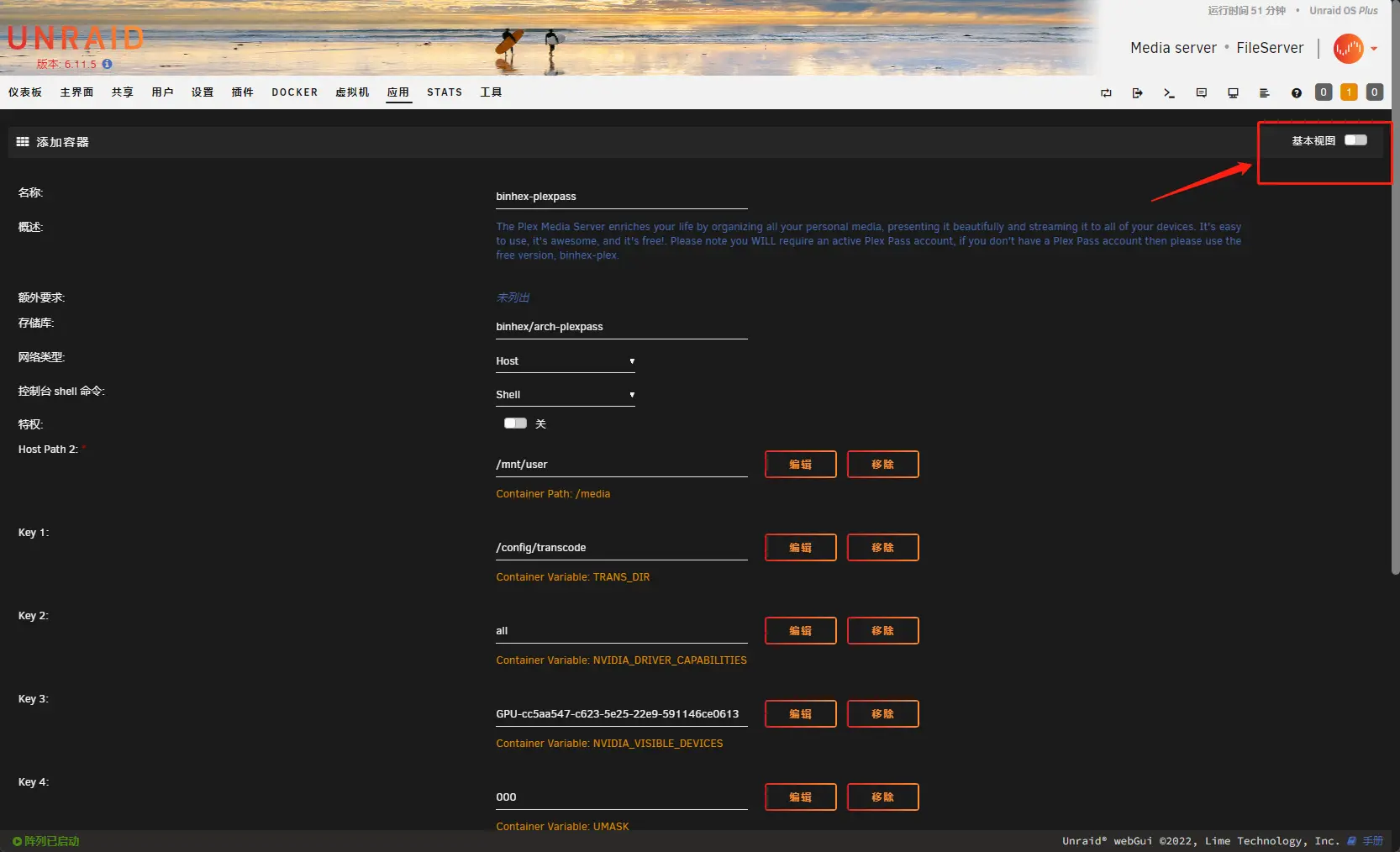Open the DOCKER menu tab

pos(294,92)
